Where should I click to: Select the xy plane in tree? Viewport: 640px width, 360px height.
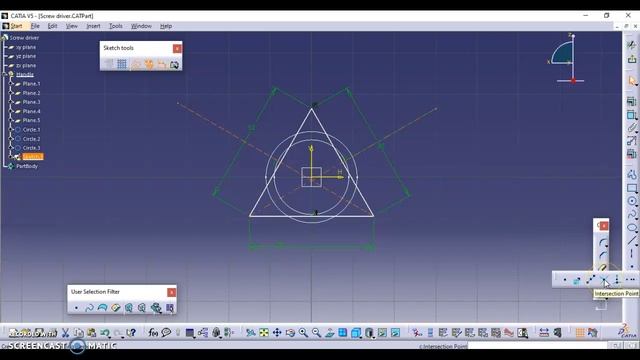click(26, 47)
